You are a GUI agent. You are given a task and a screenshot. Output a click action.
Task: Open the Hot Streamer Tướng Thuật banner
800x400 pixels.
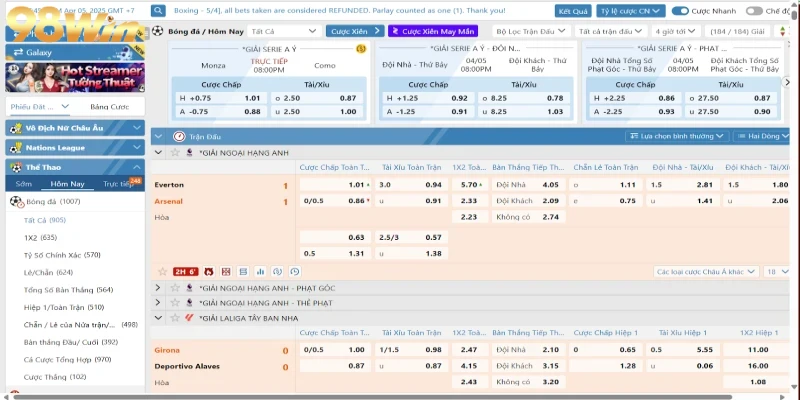[75, 77]
